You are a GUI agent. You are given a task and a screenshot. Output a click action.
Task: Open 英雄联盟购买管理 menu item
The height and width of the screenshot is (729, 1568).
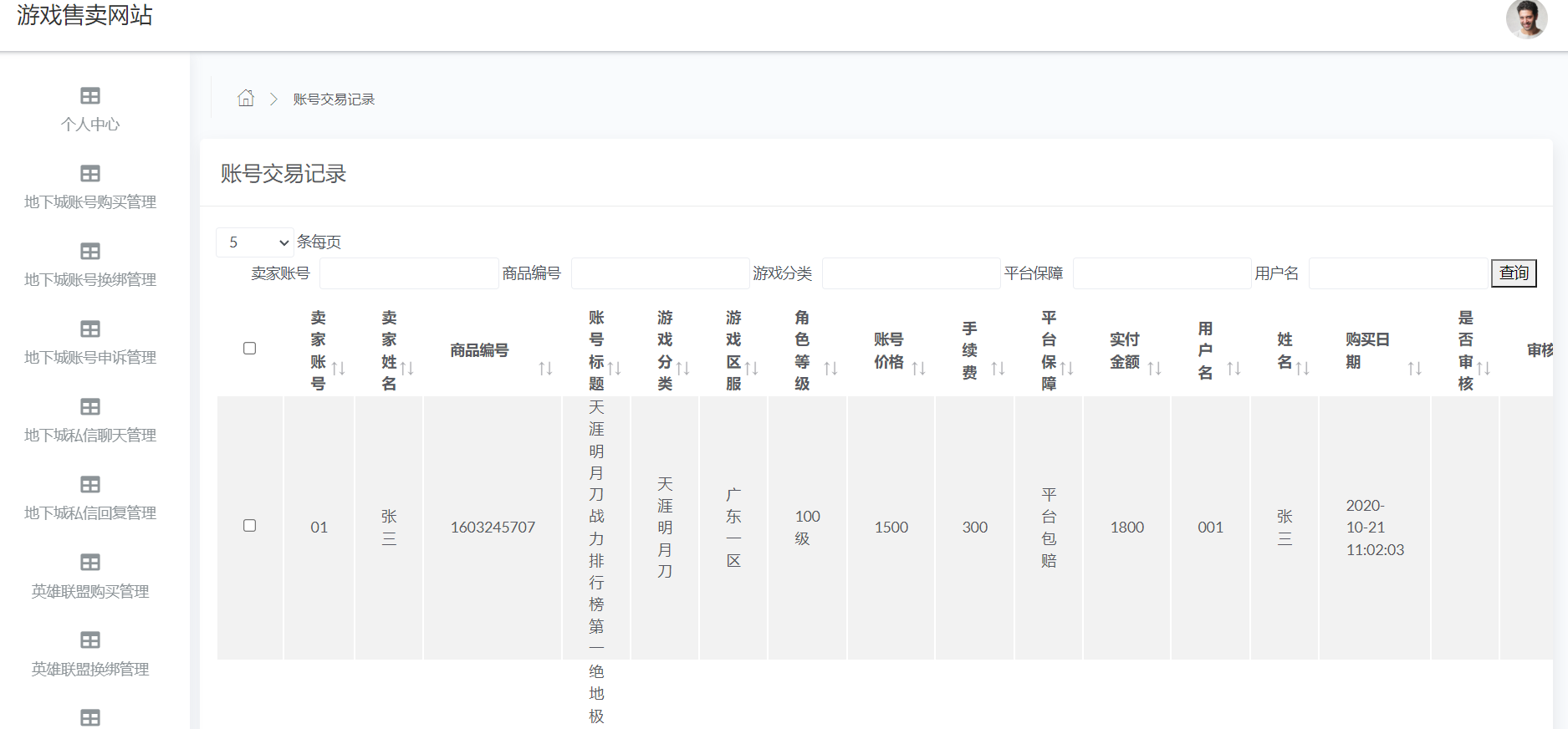(90, 592)
